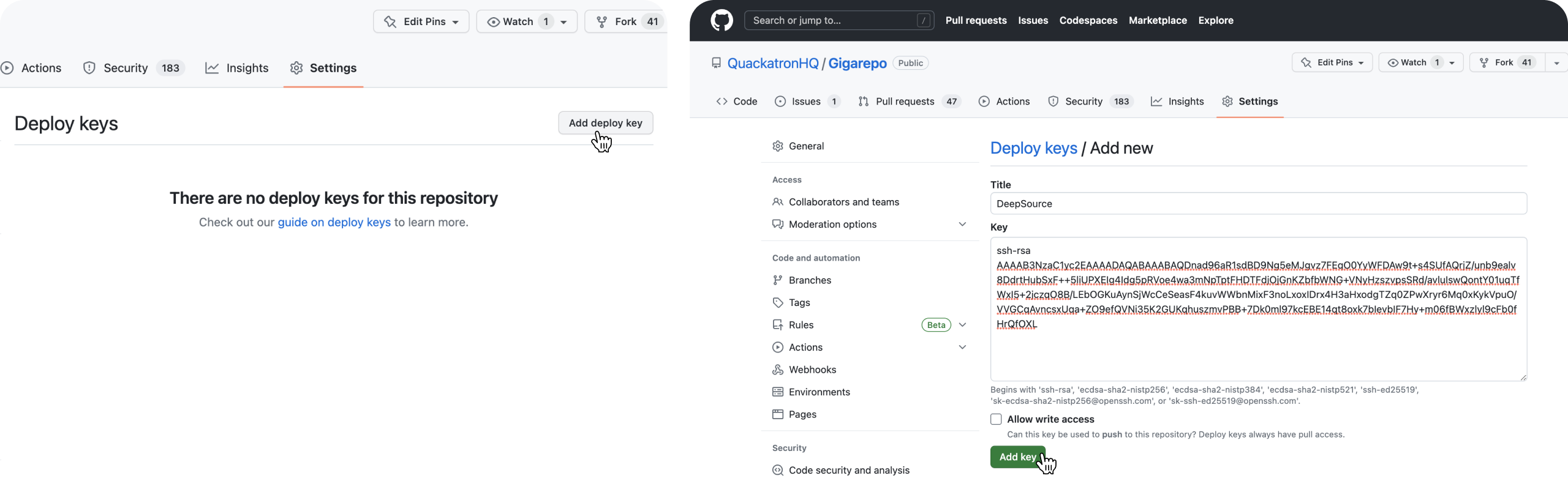Screen dimensions: 1568x481
Task: Click the sidebar Actions item
Action: tap(805, 348)
